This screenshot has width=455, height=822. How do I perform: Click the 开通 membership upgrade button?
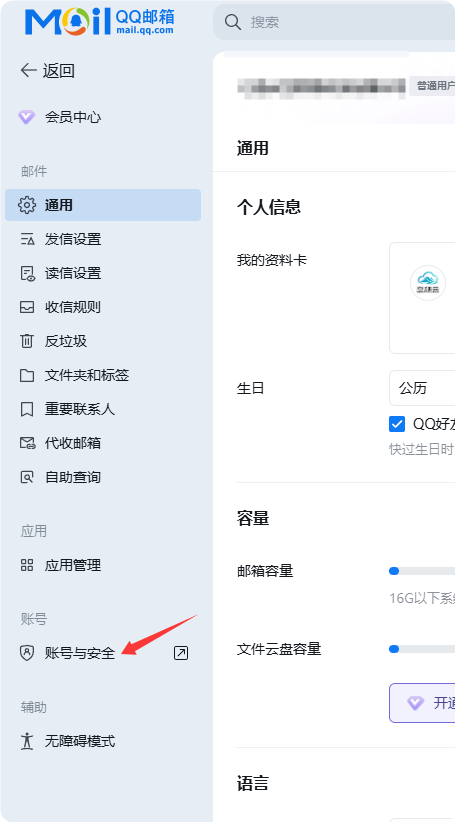tap(422, 703)
